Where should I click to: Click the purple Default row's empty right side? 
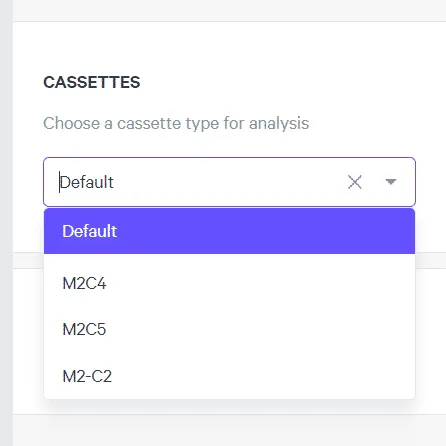tap(267, 231)
